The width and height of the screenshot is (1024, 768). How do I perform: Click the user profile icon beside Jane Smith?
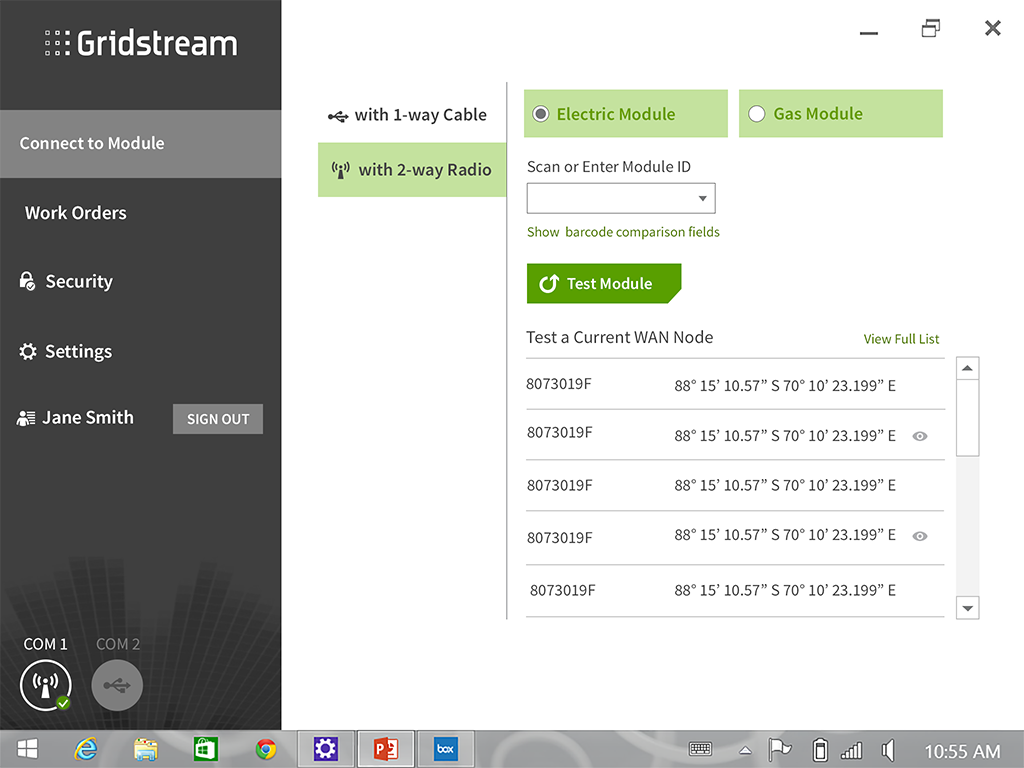26,419
